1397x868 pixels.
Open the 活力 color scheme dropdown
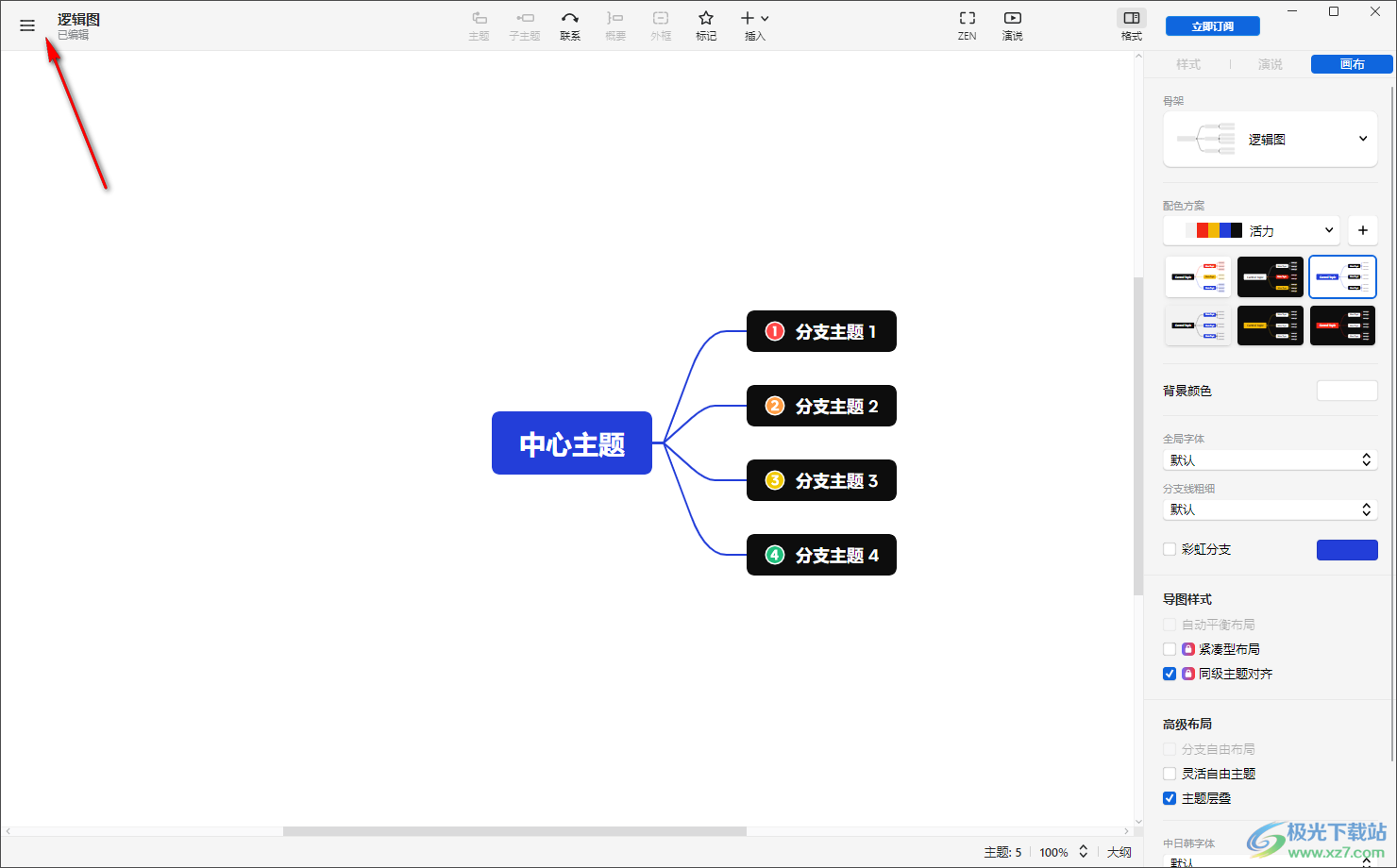click(1252, 230)
